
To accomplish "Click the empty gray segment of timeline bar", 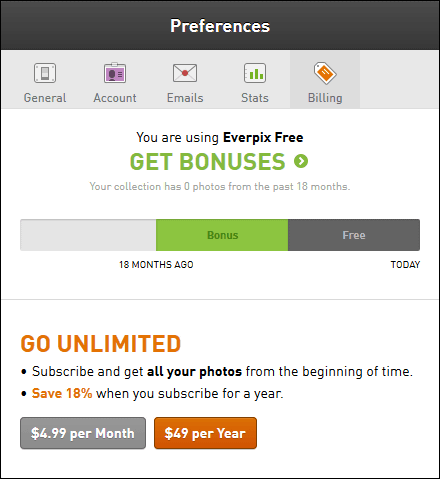I will coord(88,235).
